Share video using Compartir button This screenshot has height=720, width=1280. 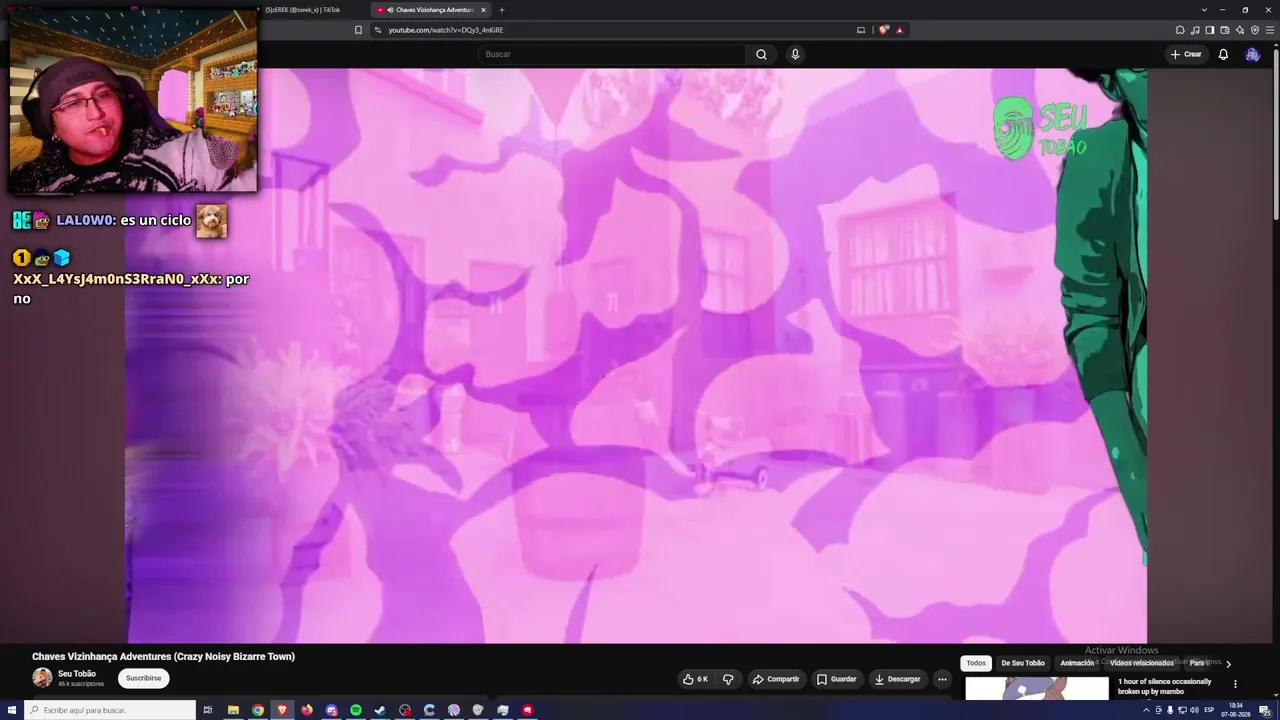[776, 679]
